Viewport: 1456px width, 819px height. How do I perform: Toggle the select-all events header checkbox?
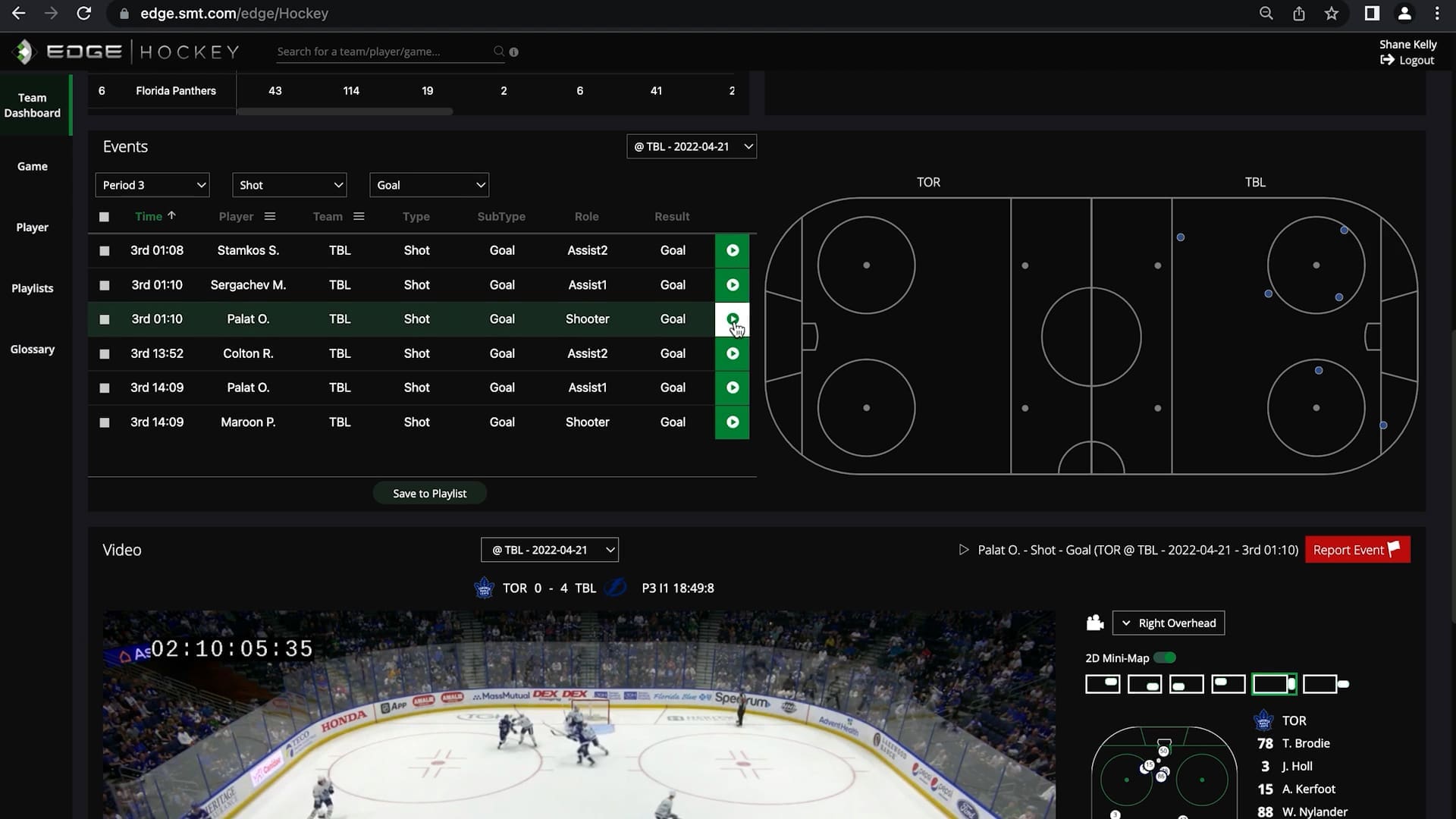[x=105, y=217]
